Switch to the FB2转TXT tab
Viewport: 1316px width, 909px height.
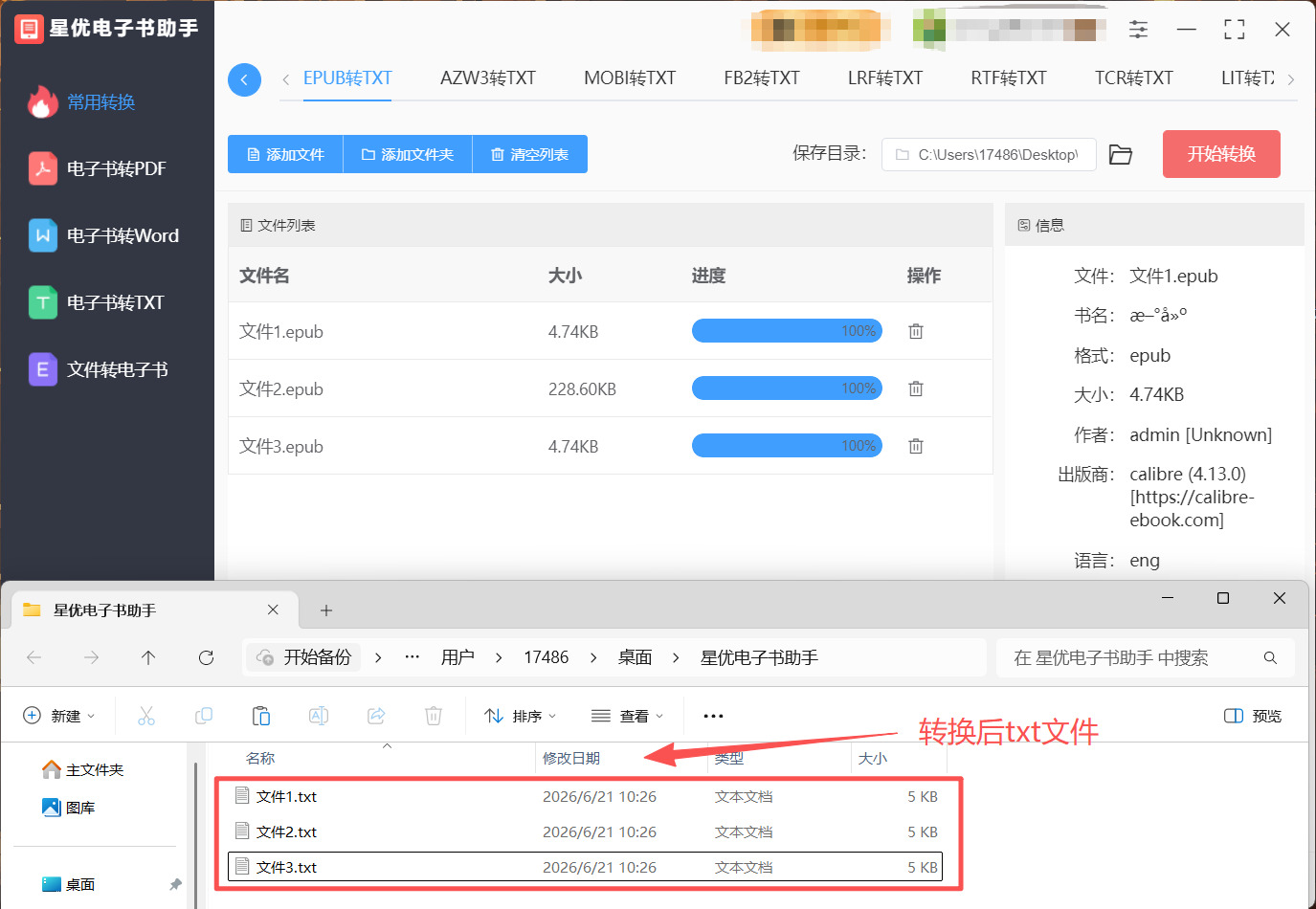coord(762,78)
